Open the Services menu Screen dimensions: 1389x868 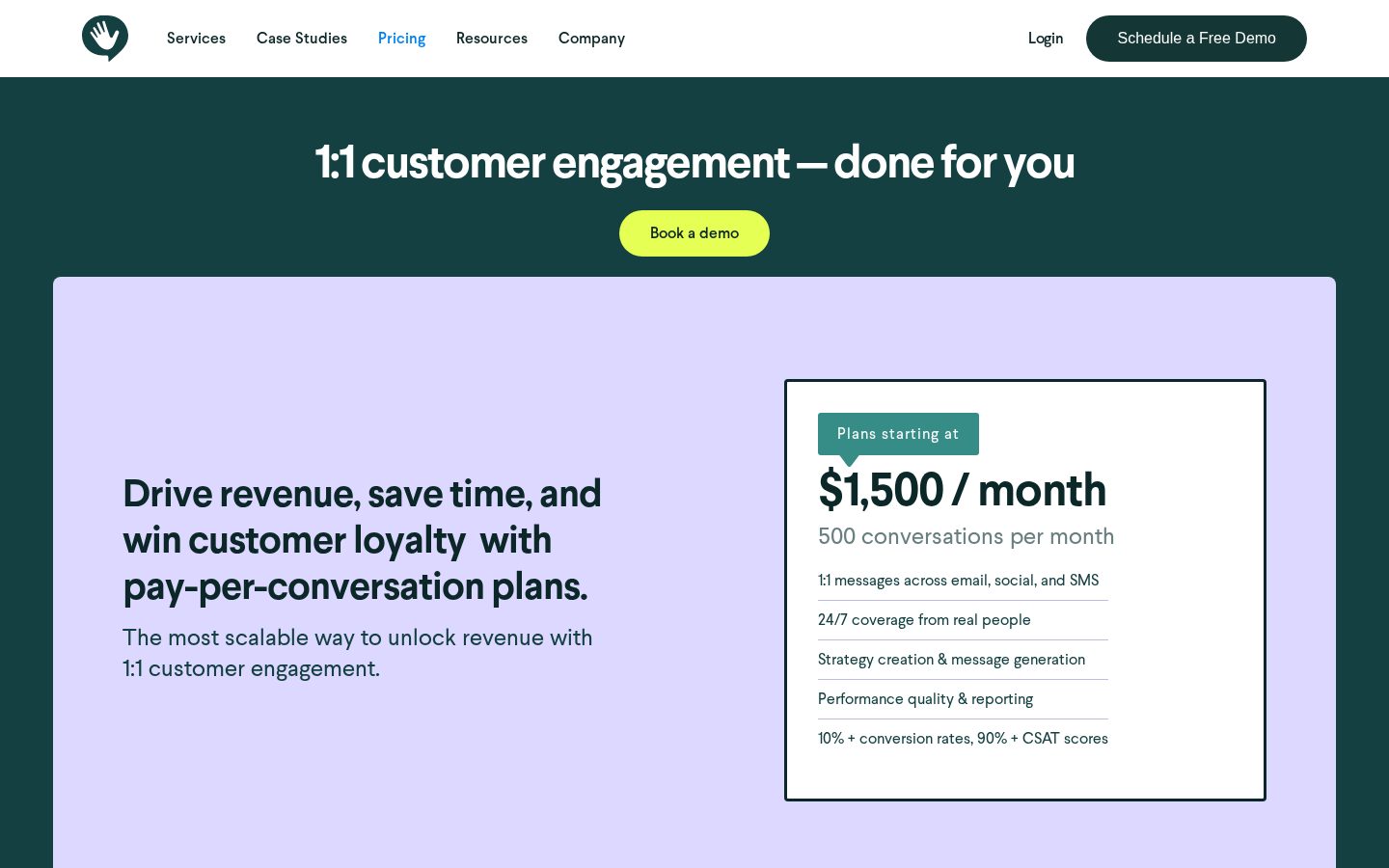click(196, 39)
